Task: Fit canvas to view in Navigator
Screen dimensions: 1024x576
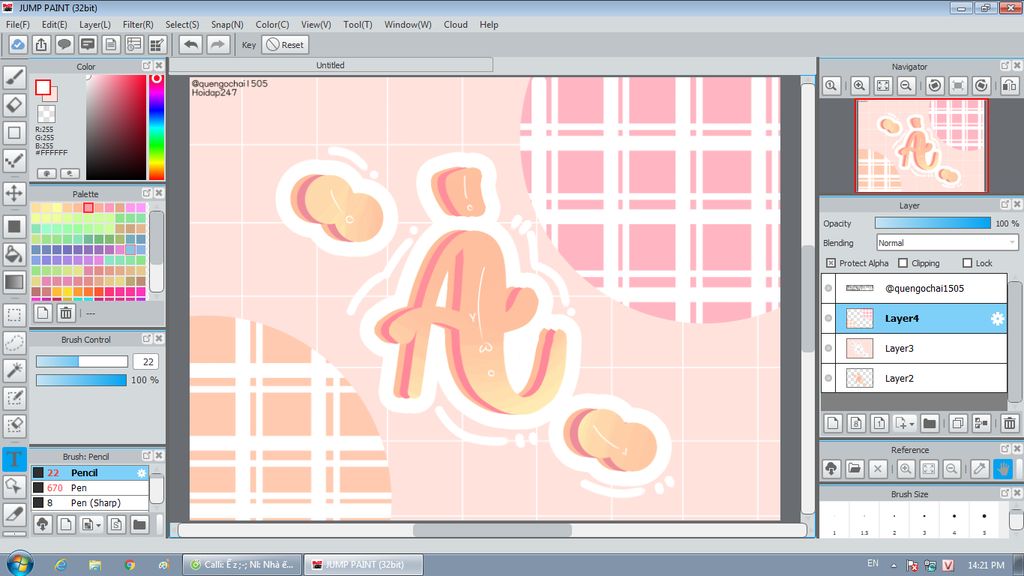Action: tap(883, 86)
